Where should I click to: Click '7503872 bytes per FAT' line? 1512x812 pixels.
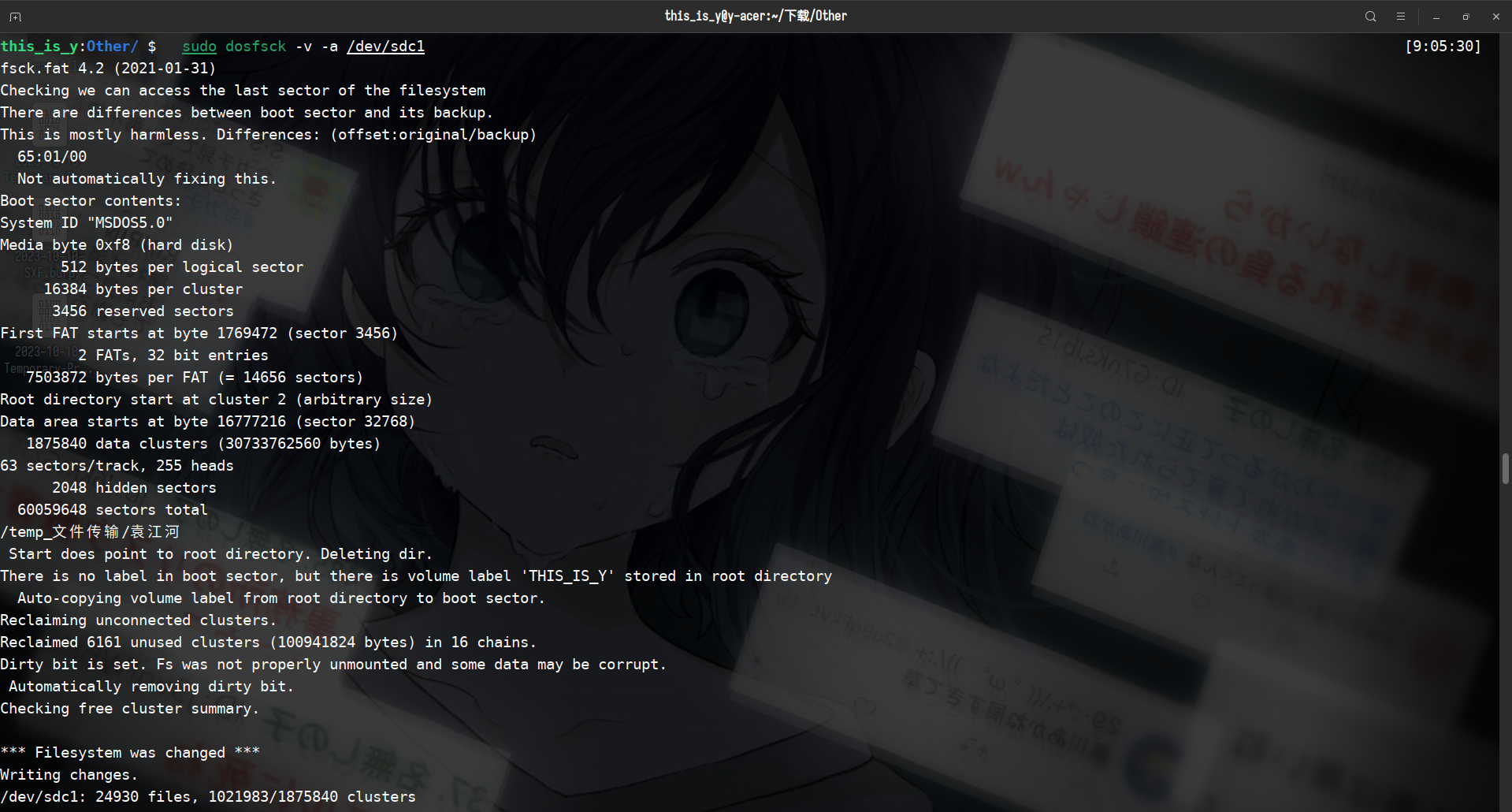pos(195,378)
